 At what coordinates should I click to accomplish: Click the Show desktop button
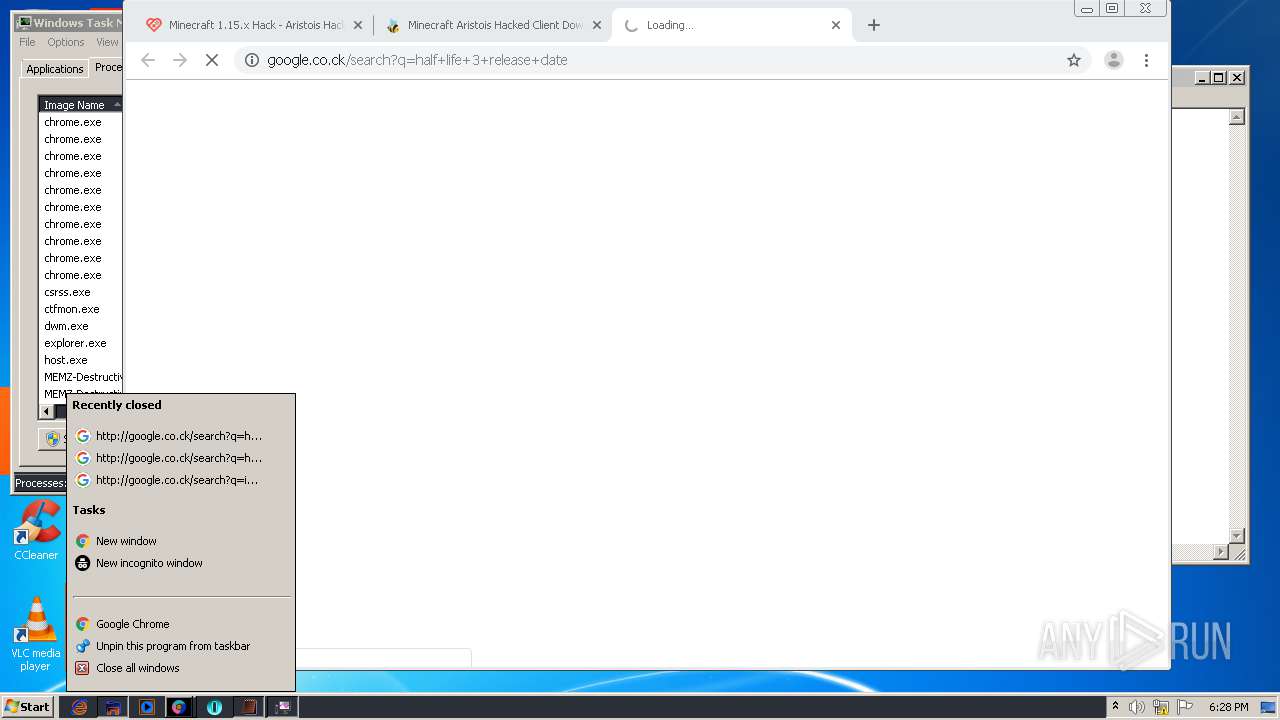(x=1270, y=707)
